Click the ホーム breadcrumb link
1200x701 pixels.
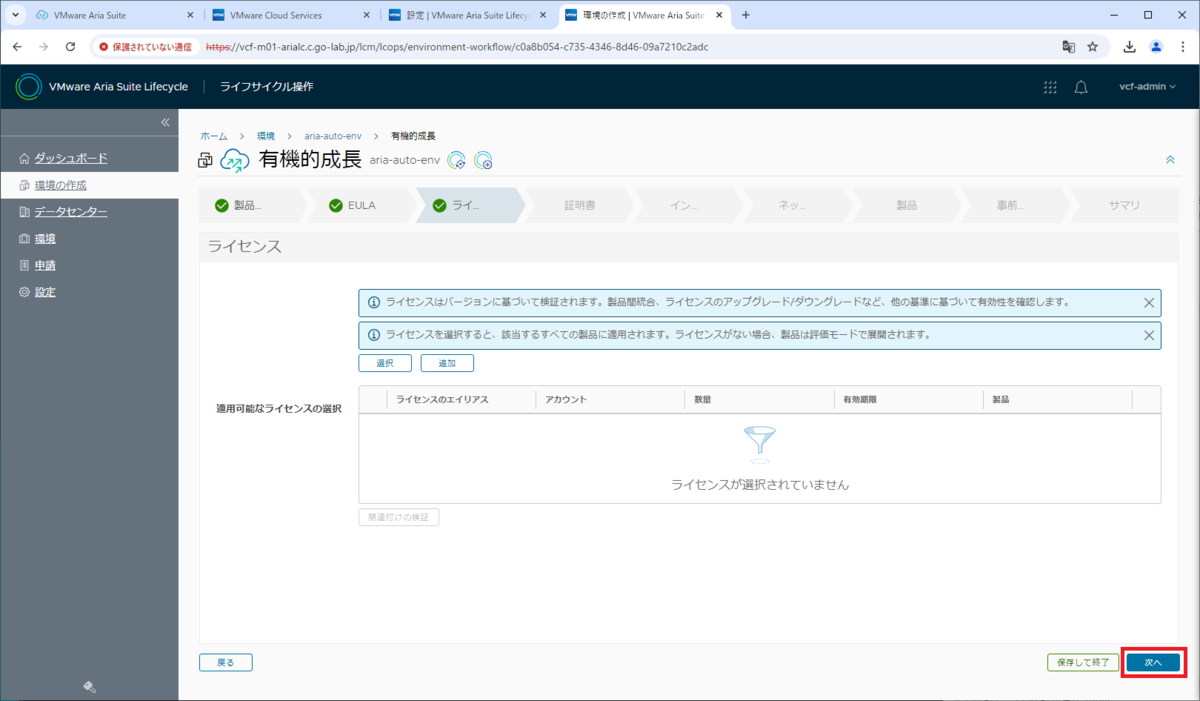coord(214,135)
